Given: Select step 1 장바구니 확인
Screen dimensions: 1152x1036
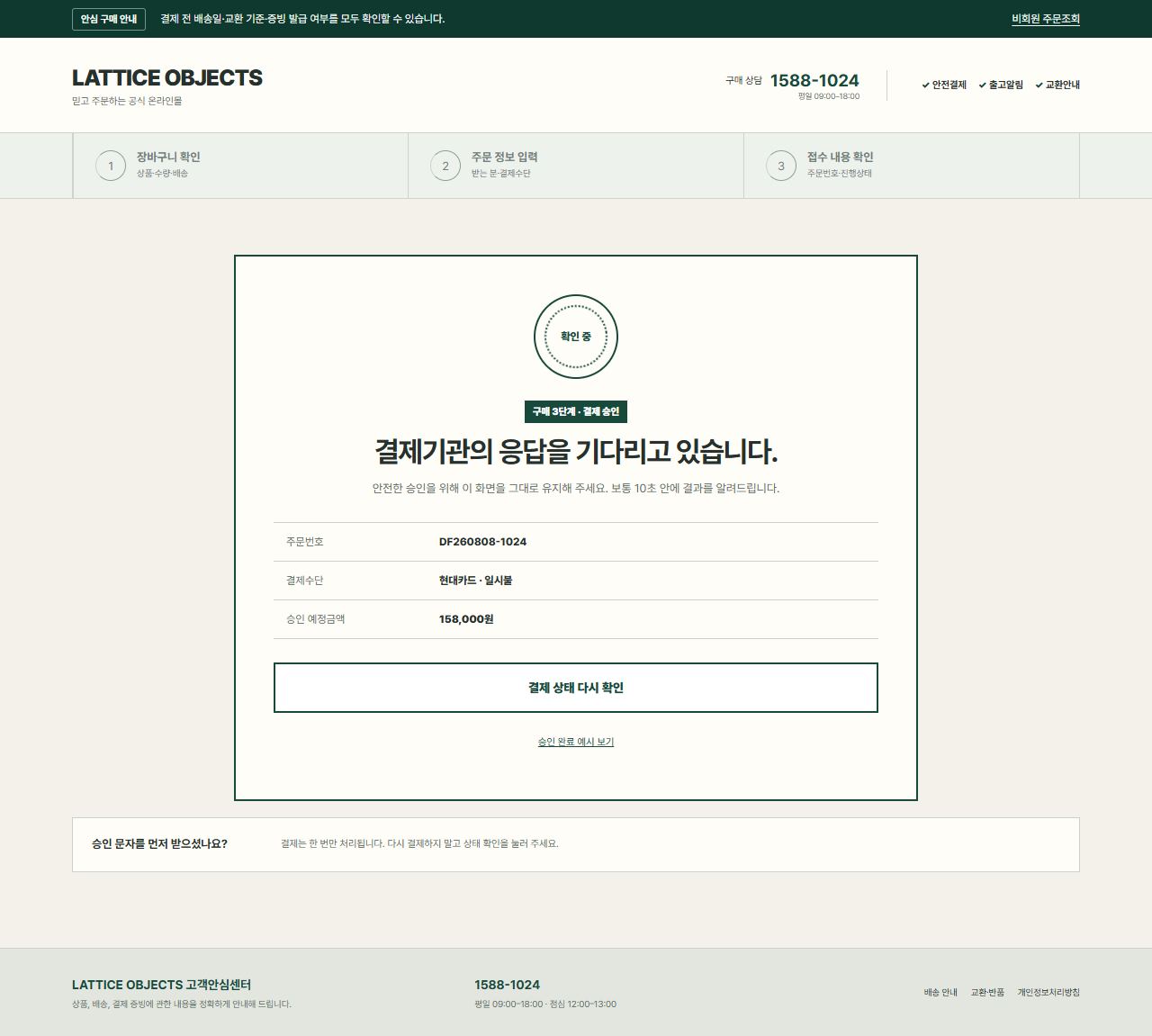Looking at the screenshot, I should (x=240, y=166).
